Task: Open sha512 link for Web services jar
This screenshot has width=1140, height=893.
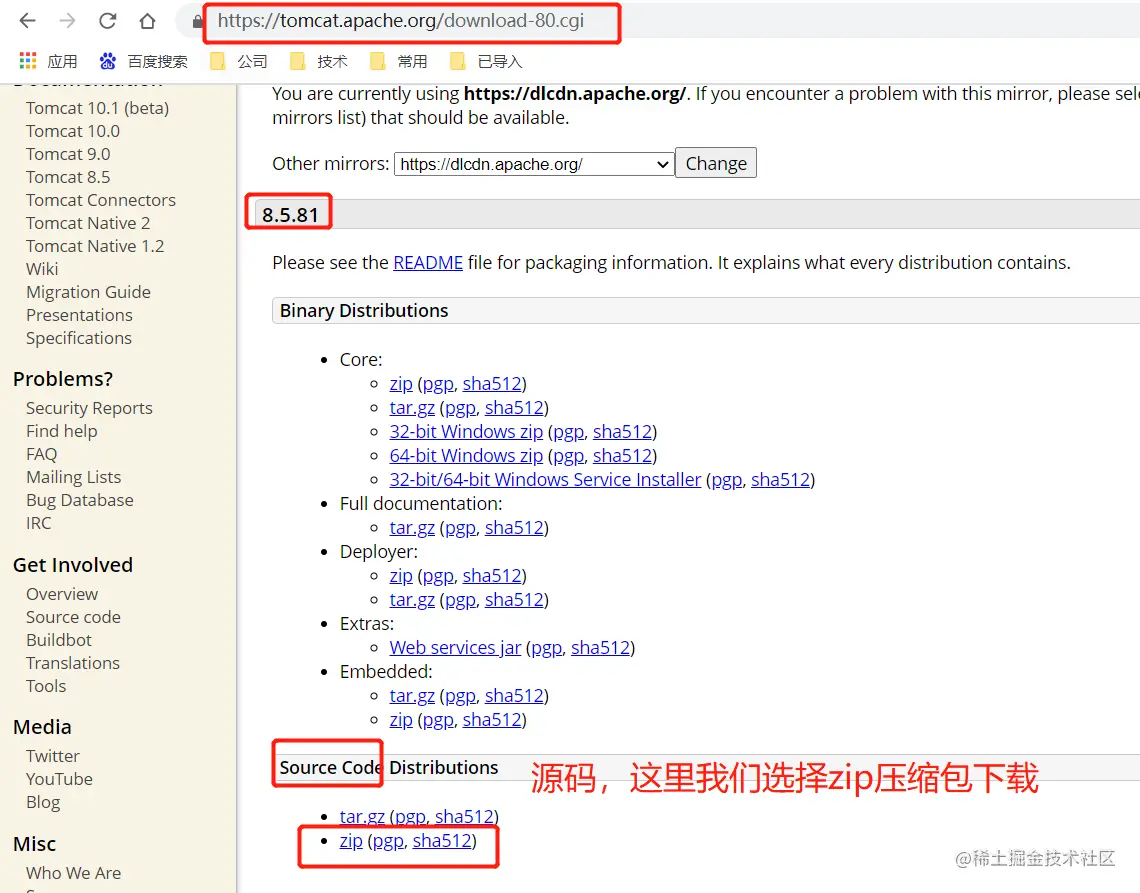Action: point(600,648)
